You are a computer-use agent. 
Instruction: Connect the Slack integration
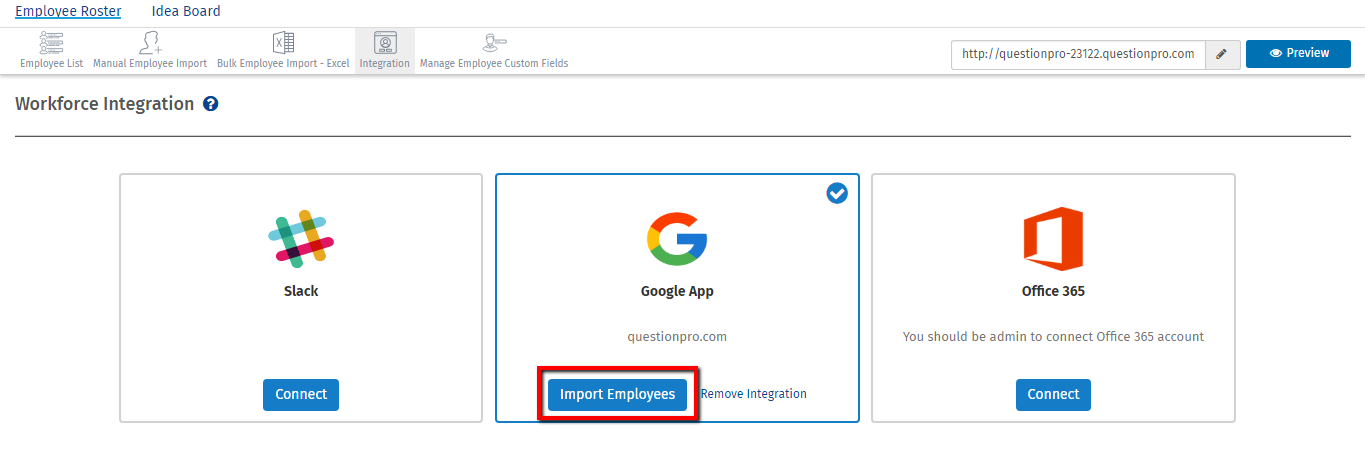301,394
